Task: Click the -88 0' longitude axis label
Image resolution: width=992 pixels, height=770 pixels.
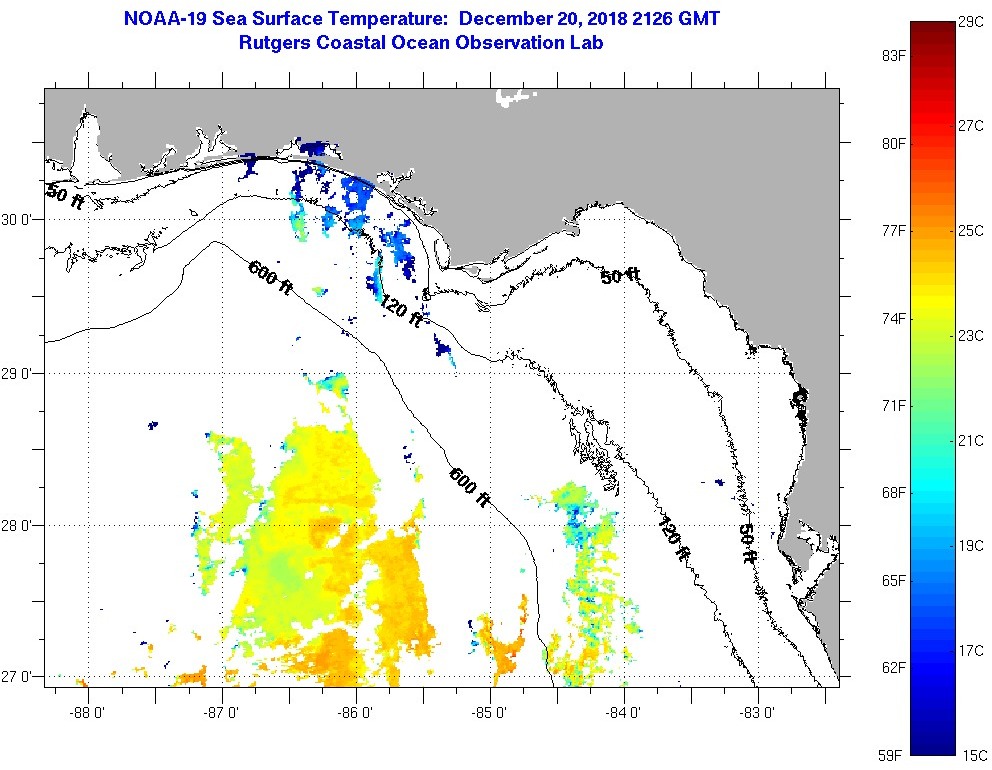Action: tap(89, 713)
